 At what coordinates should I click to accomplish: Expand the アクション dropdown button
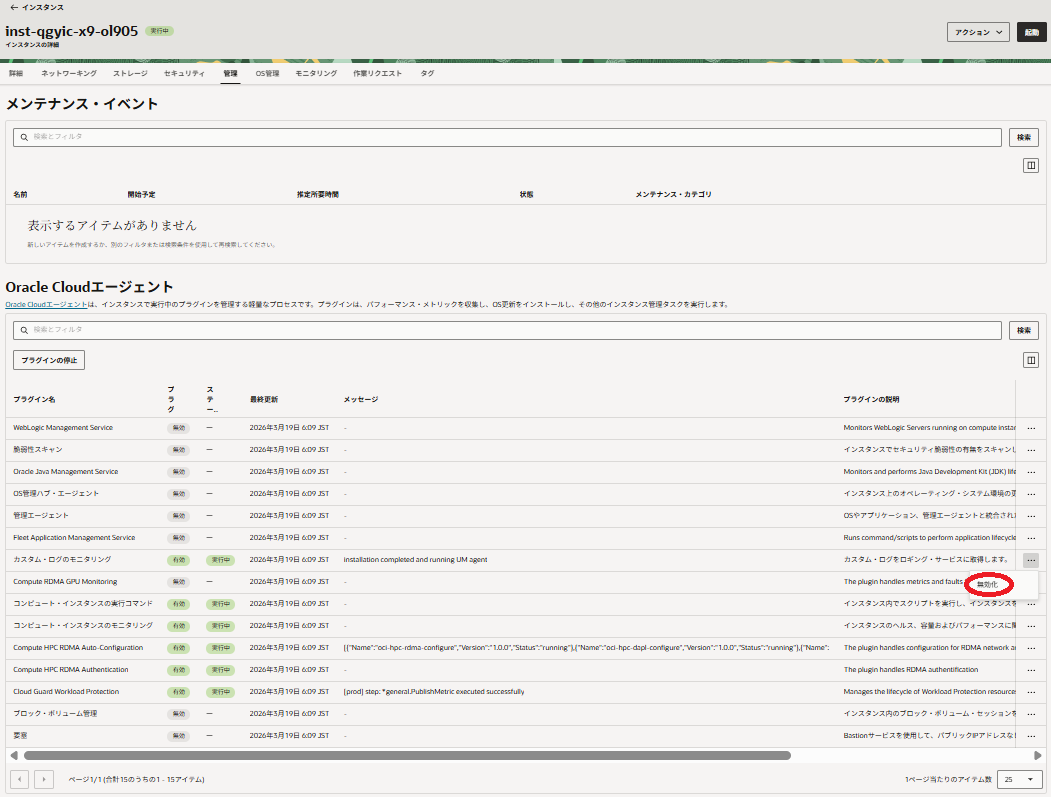click(x=978, y=32)
